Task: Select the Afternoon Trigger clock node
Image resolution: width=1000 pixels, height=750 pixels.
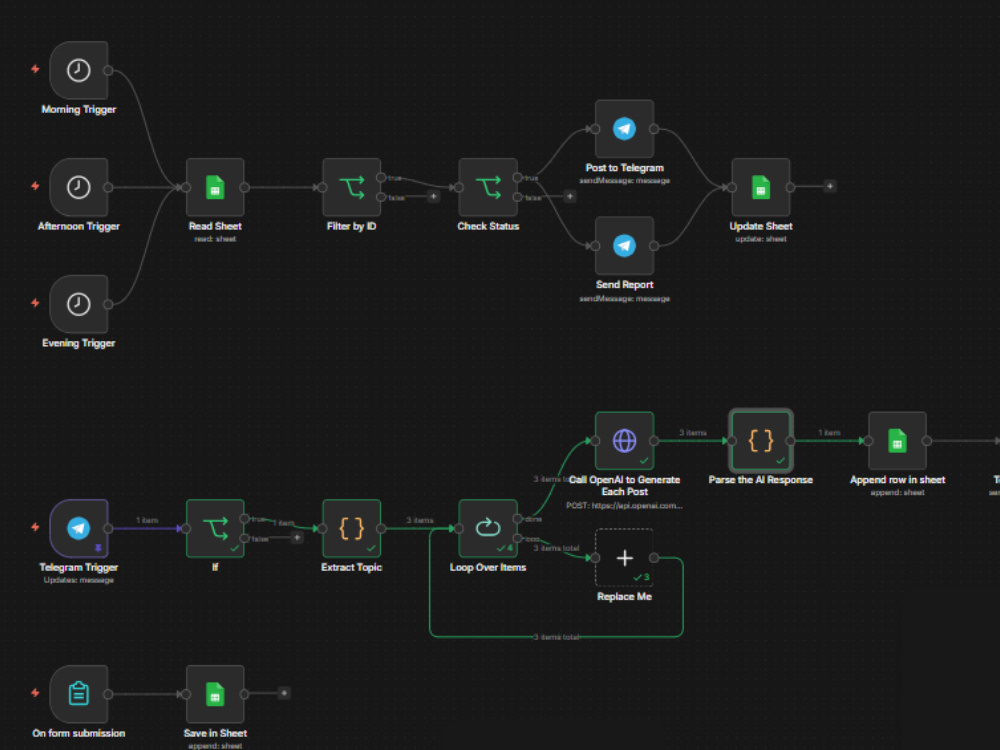Action: coord(78,187)
